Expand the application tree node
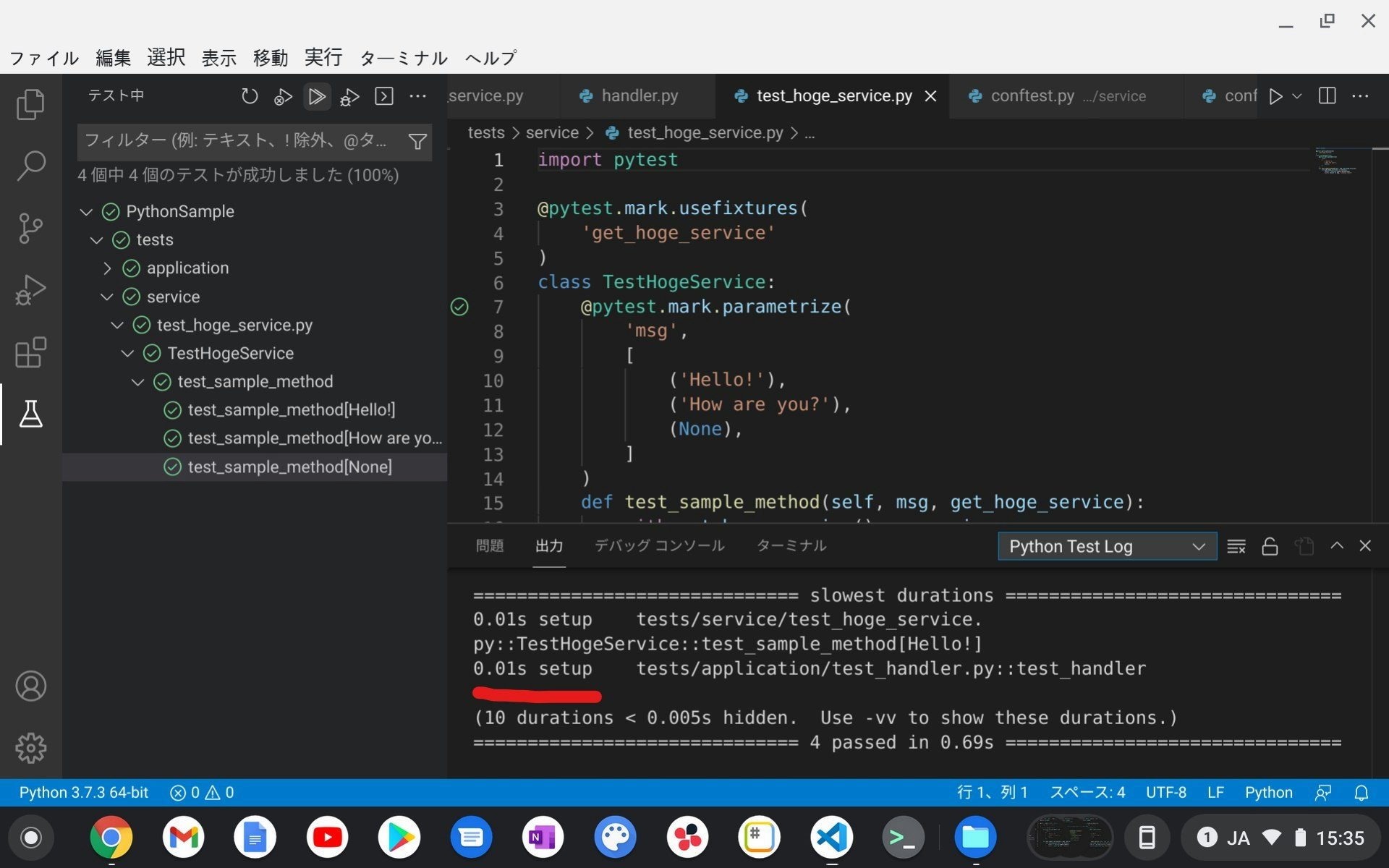 [108, 268]
